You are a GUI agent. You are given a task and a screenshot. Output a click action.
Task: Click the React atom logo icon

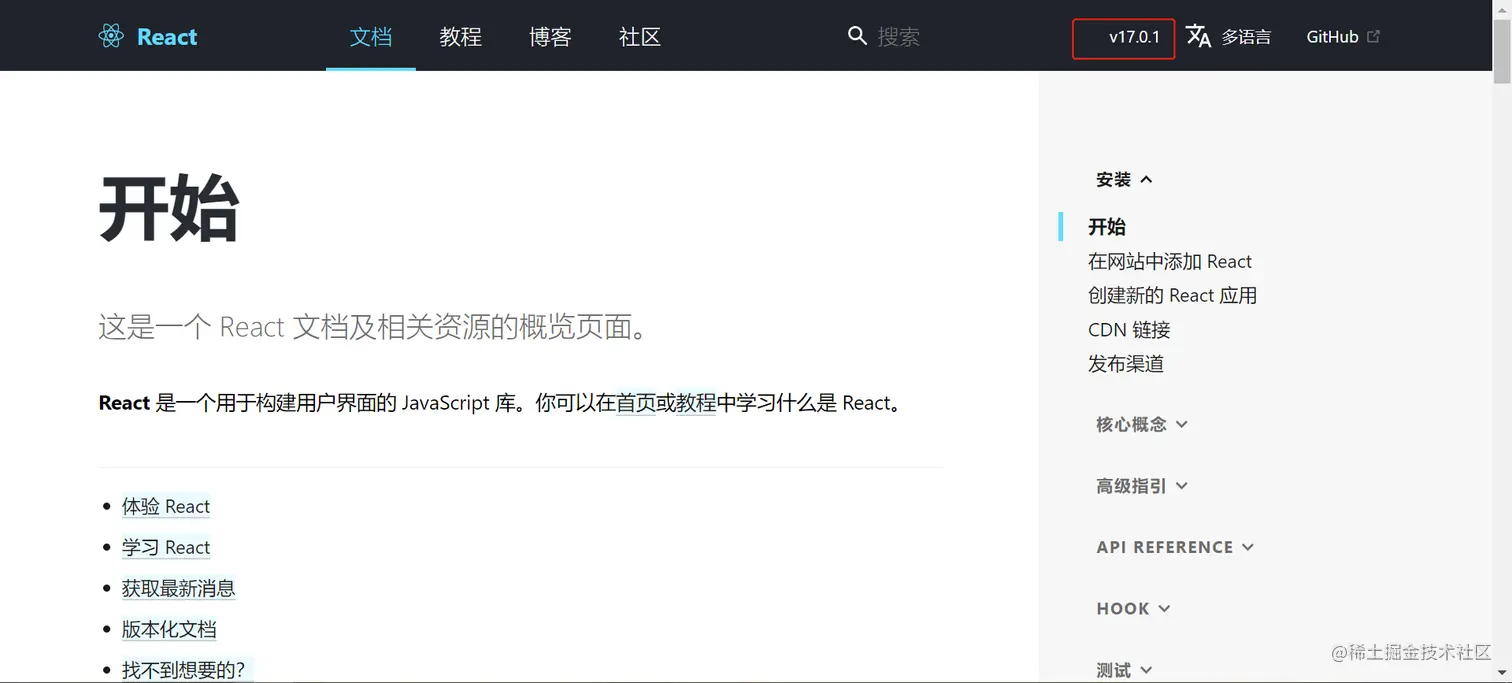[111, 37]
